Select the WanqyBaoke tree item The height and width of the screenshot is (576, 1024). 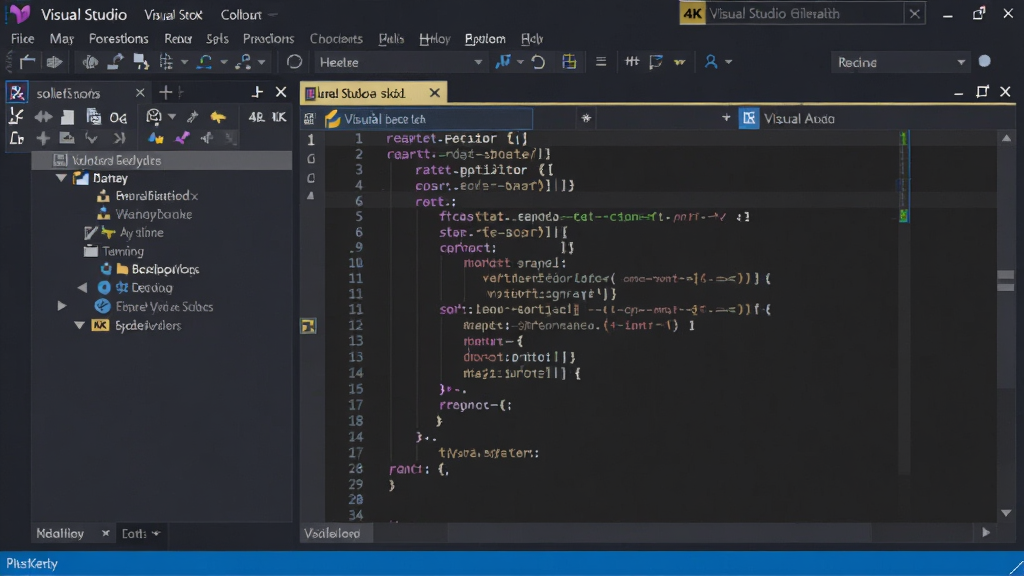(153, 214)
